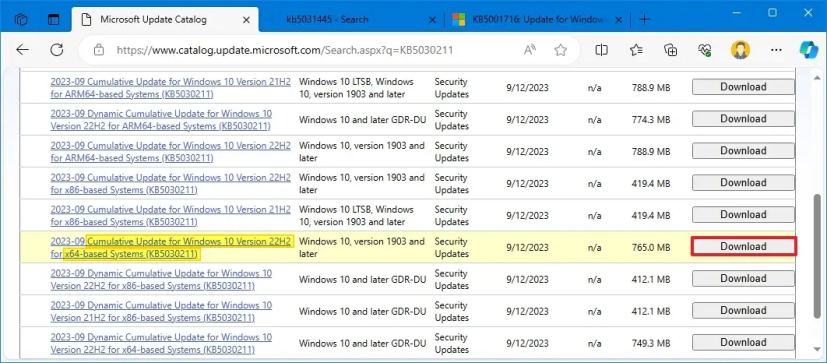Download 22H2 x64-based Systems update 765.0 MB
Image resolution: width=827 pixels, height=363 pixels.
(743, 246)
